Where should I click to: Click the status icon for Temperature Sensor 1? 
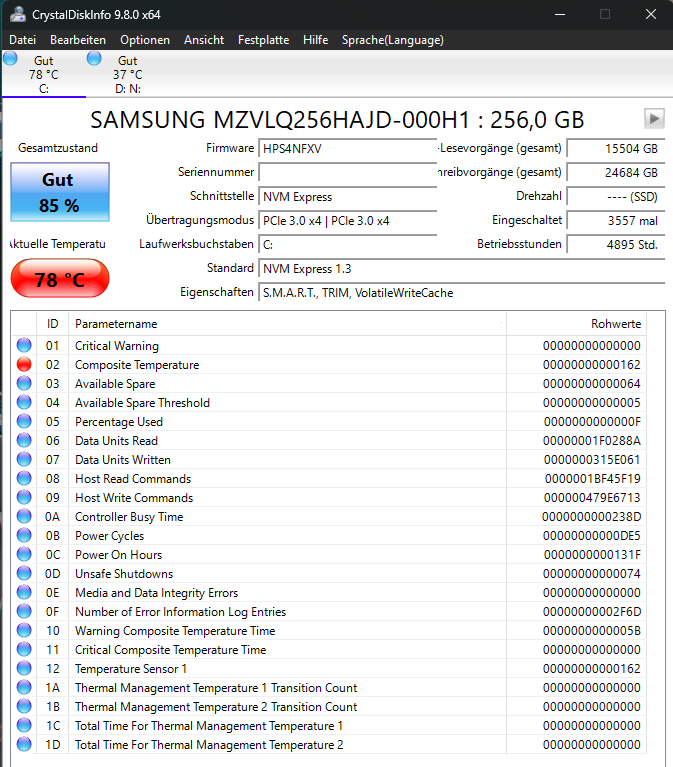[24, 669]
